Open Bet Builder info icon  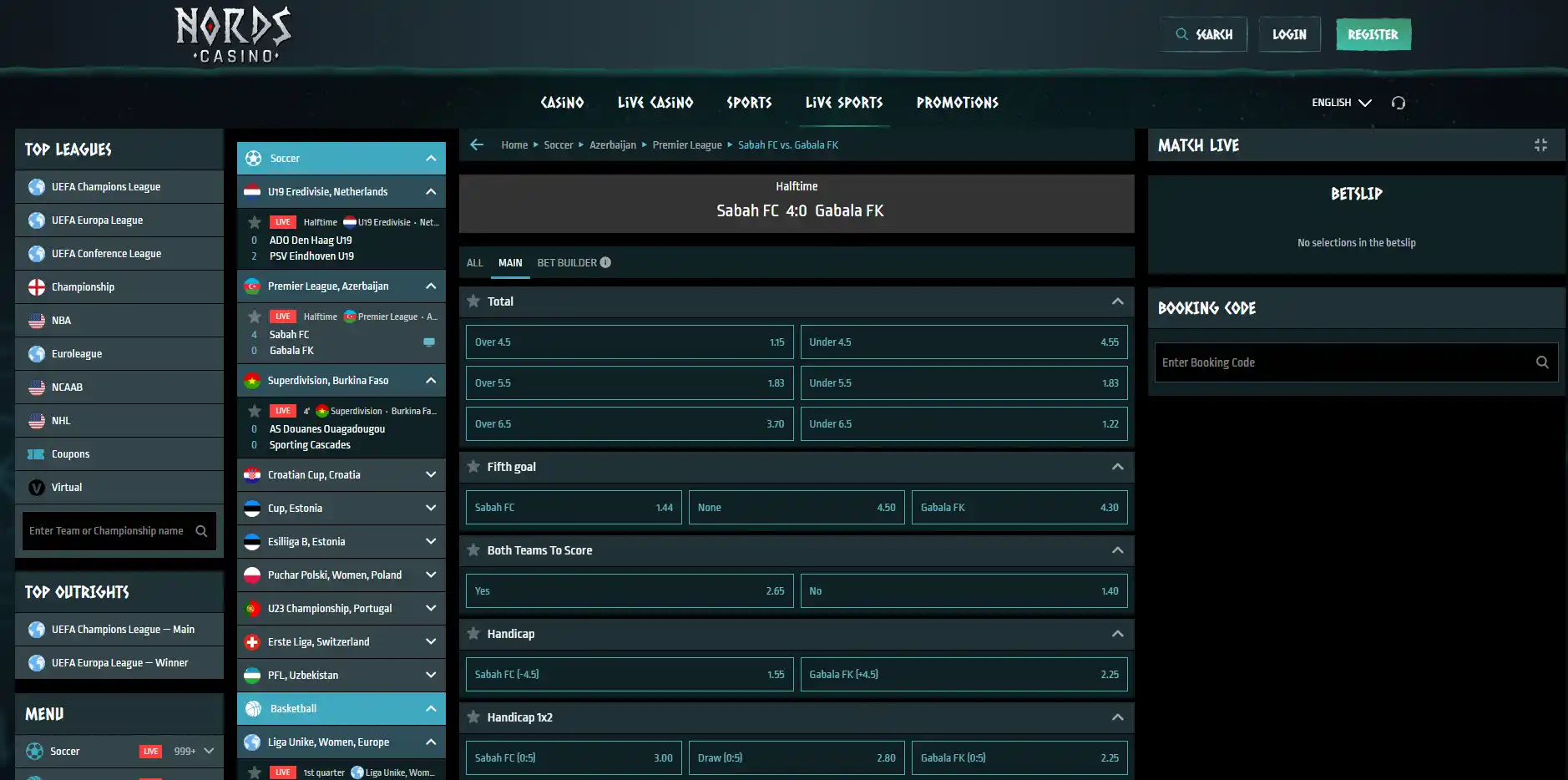point(605,262)
